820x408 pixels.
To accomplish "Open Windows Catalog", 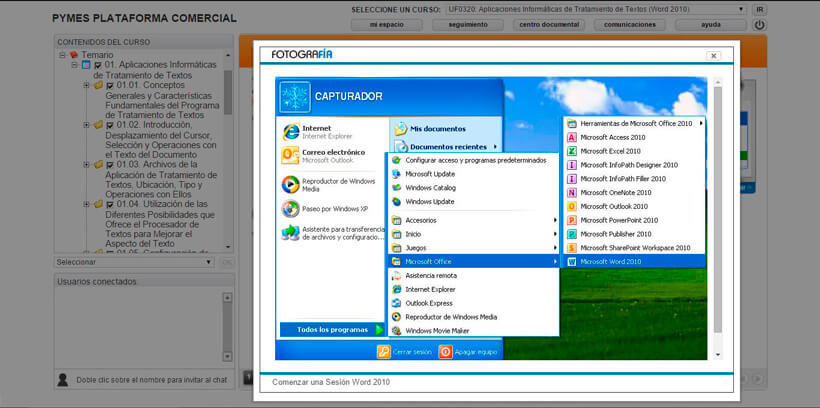I will [x=475, y=188].
